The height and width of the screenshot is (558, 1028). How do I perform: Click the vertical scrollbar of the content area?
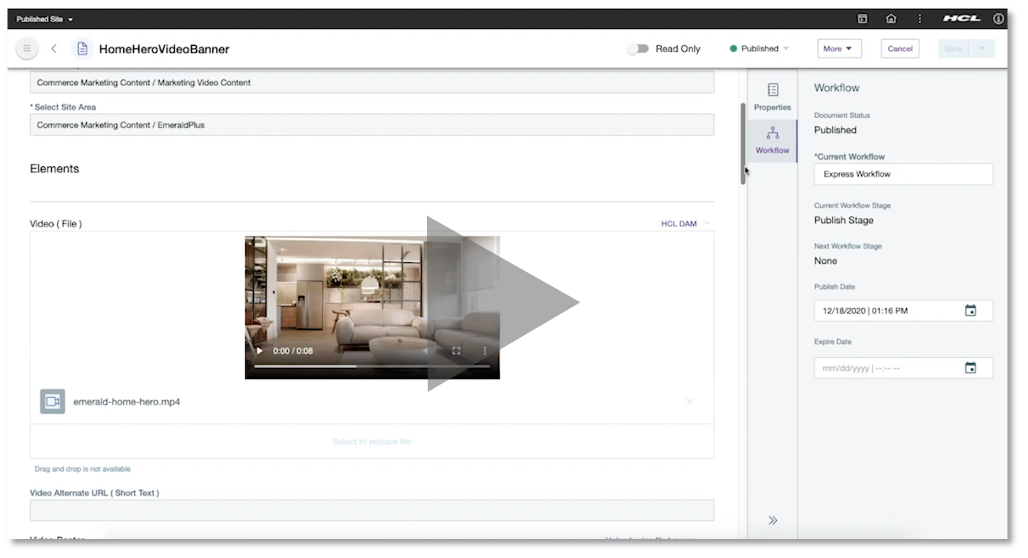click(743, 143)
